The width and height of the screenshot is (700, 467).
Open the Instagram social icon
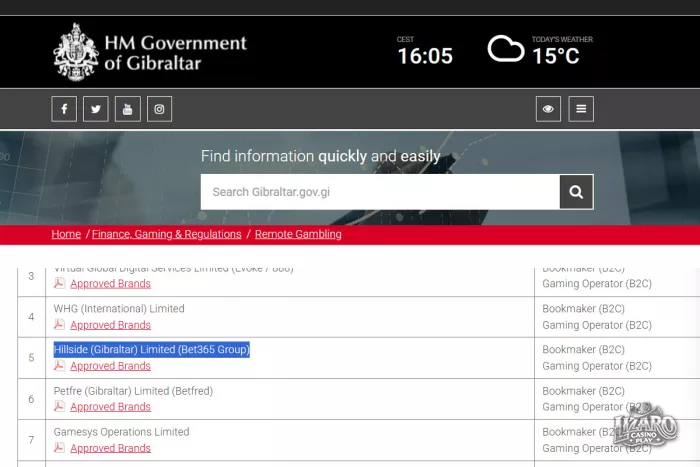pyautogui.click(x=159, y=109)
